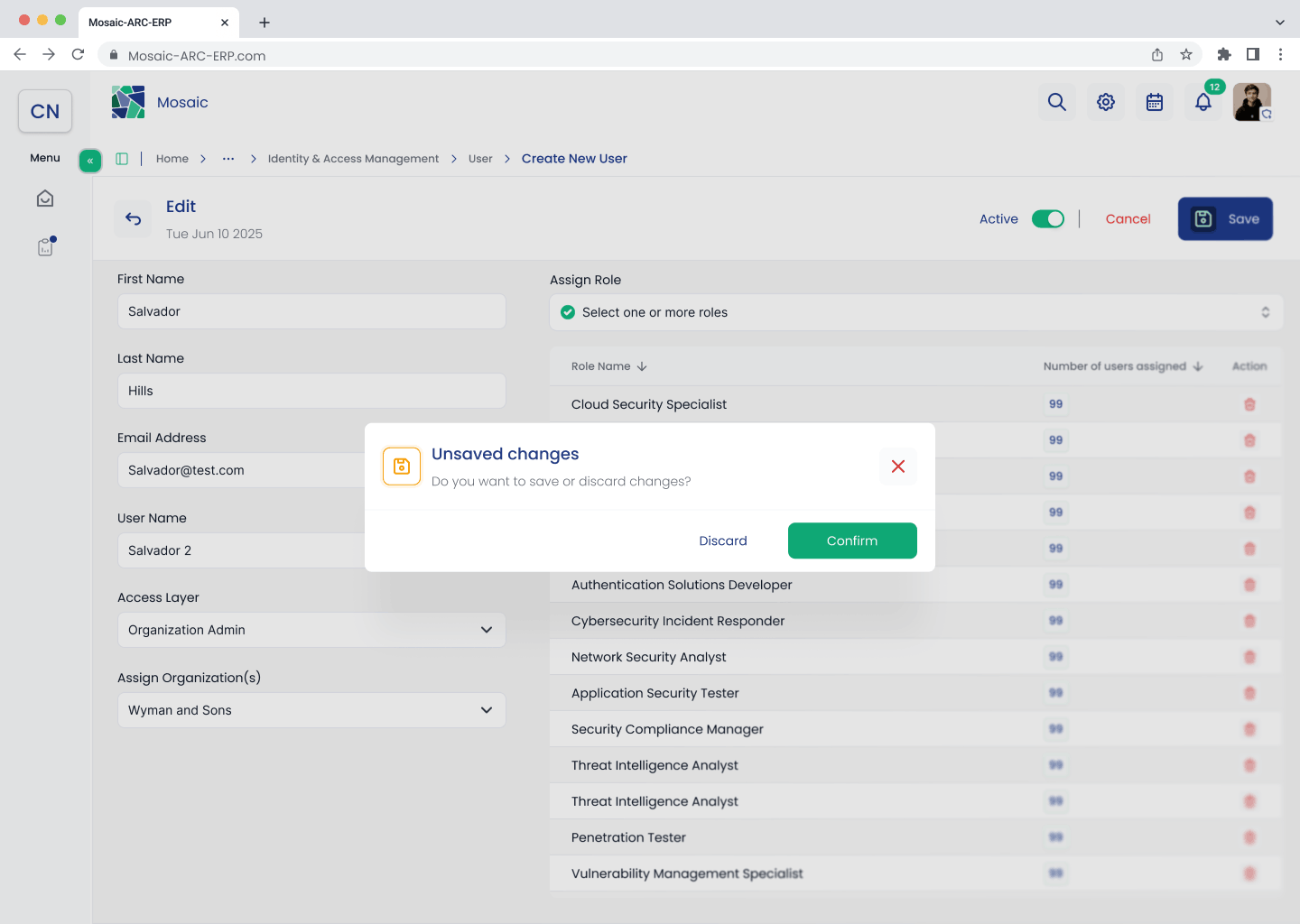Delete the Network Security Analyst role
1300x924 pixels.
[1249, 657]
